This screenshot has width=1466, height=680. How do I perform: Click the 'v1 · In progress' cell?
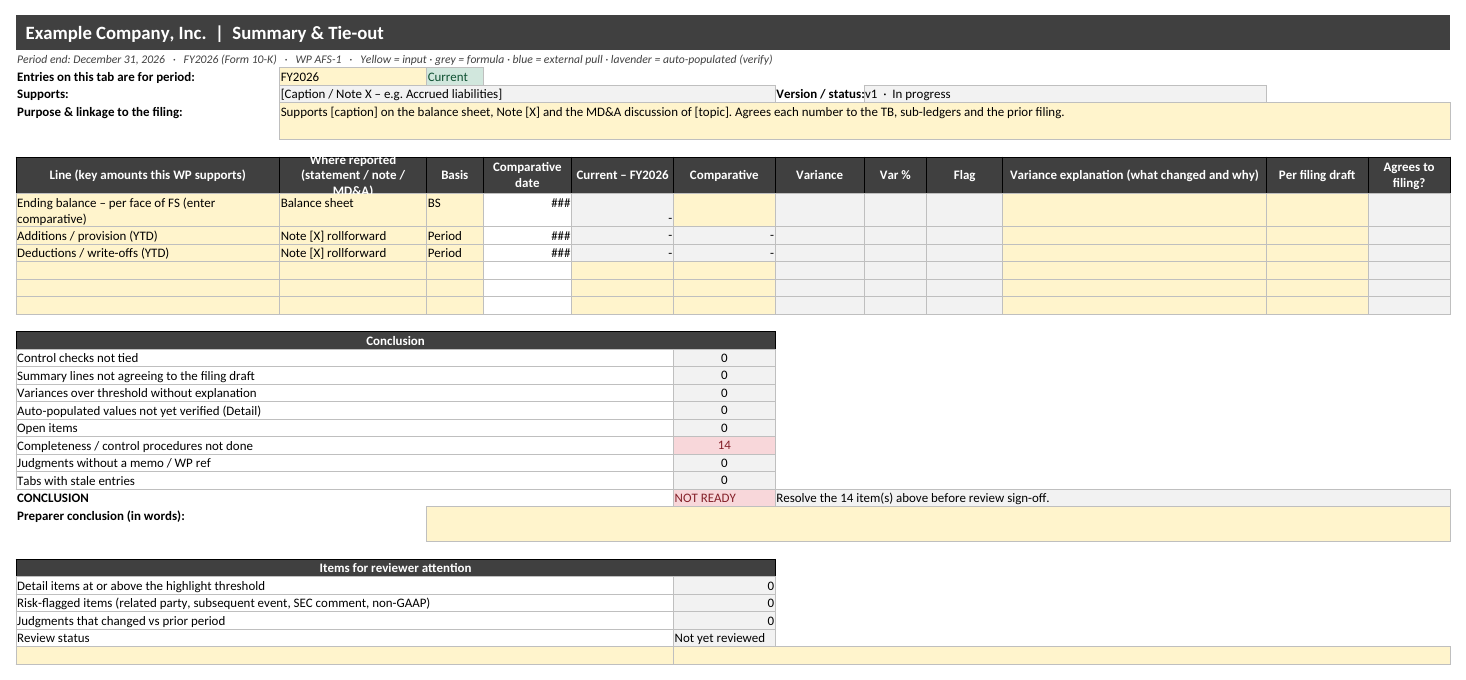tap(1065, 94)
